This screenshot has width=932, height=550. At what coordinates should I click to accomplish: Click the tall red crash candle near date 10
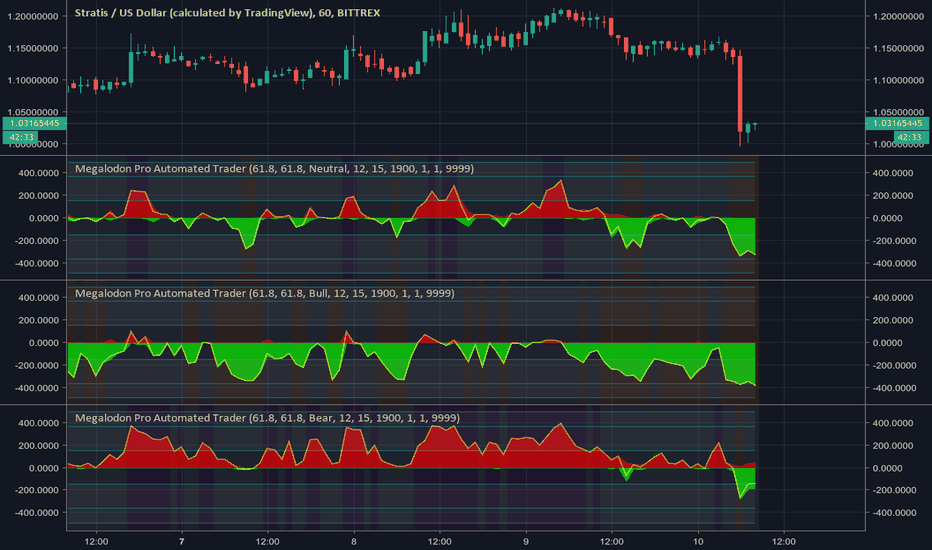click(x=740, y=94)
